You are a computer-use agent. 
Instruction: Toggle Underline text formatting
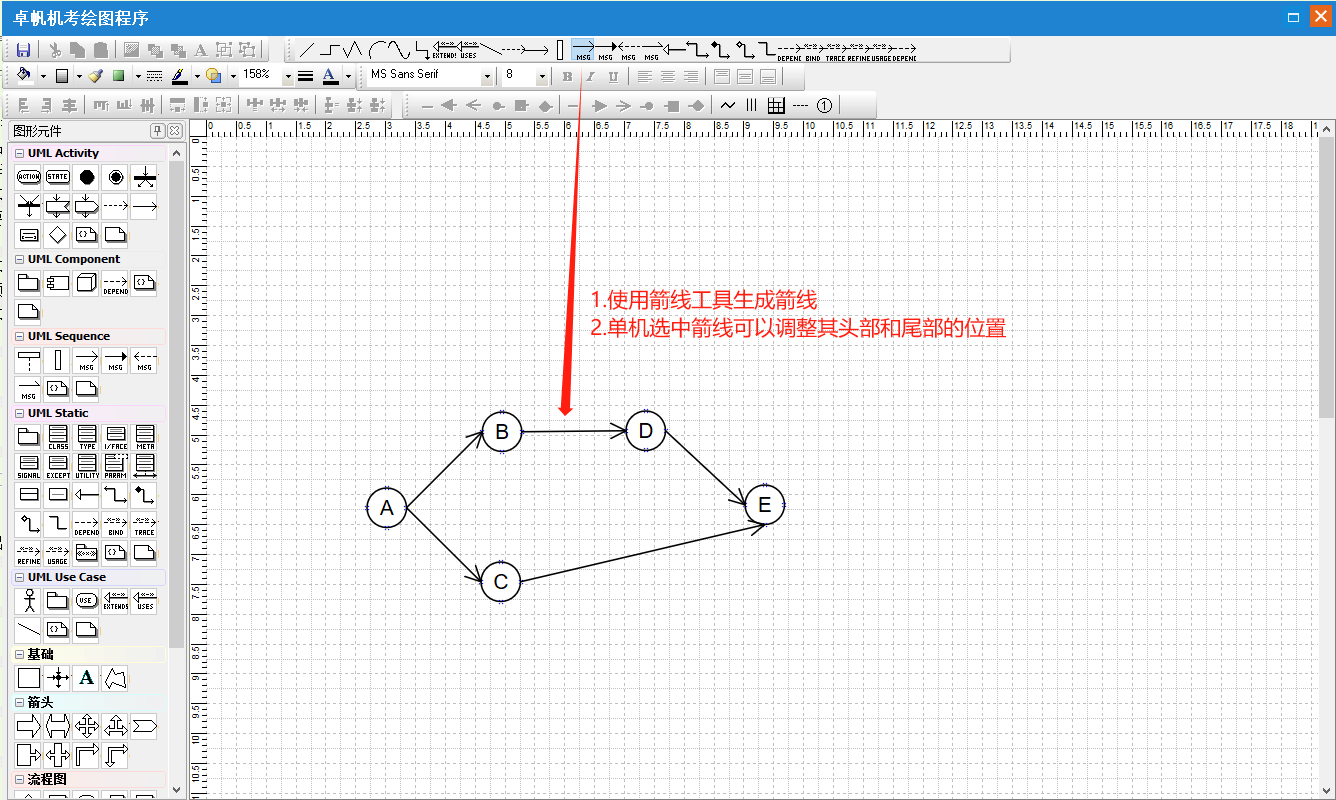(x=613, y=76)
